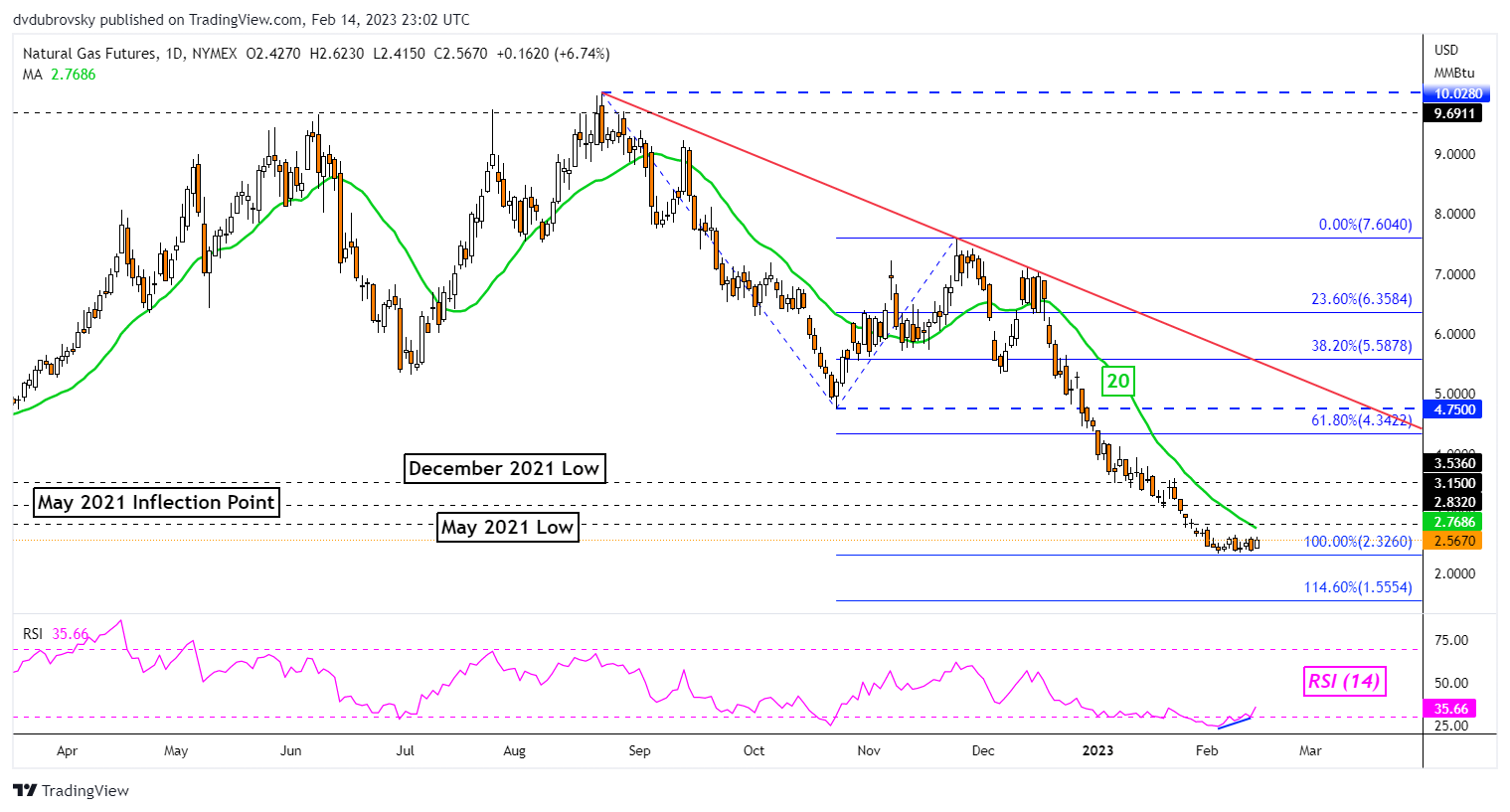Click the 'Mar' label on time axis
This screenshot has height=812, width=1510.
(x=1310, y=750)
